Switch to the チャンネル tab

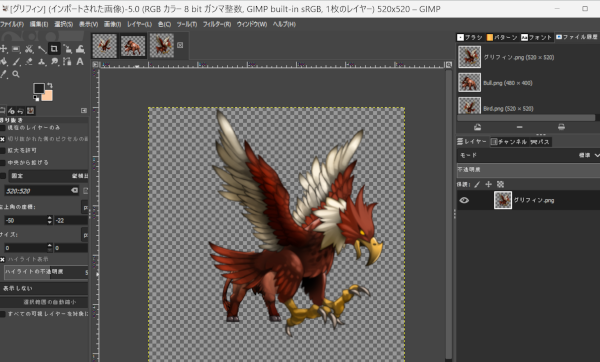[509, 142]
